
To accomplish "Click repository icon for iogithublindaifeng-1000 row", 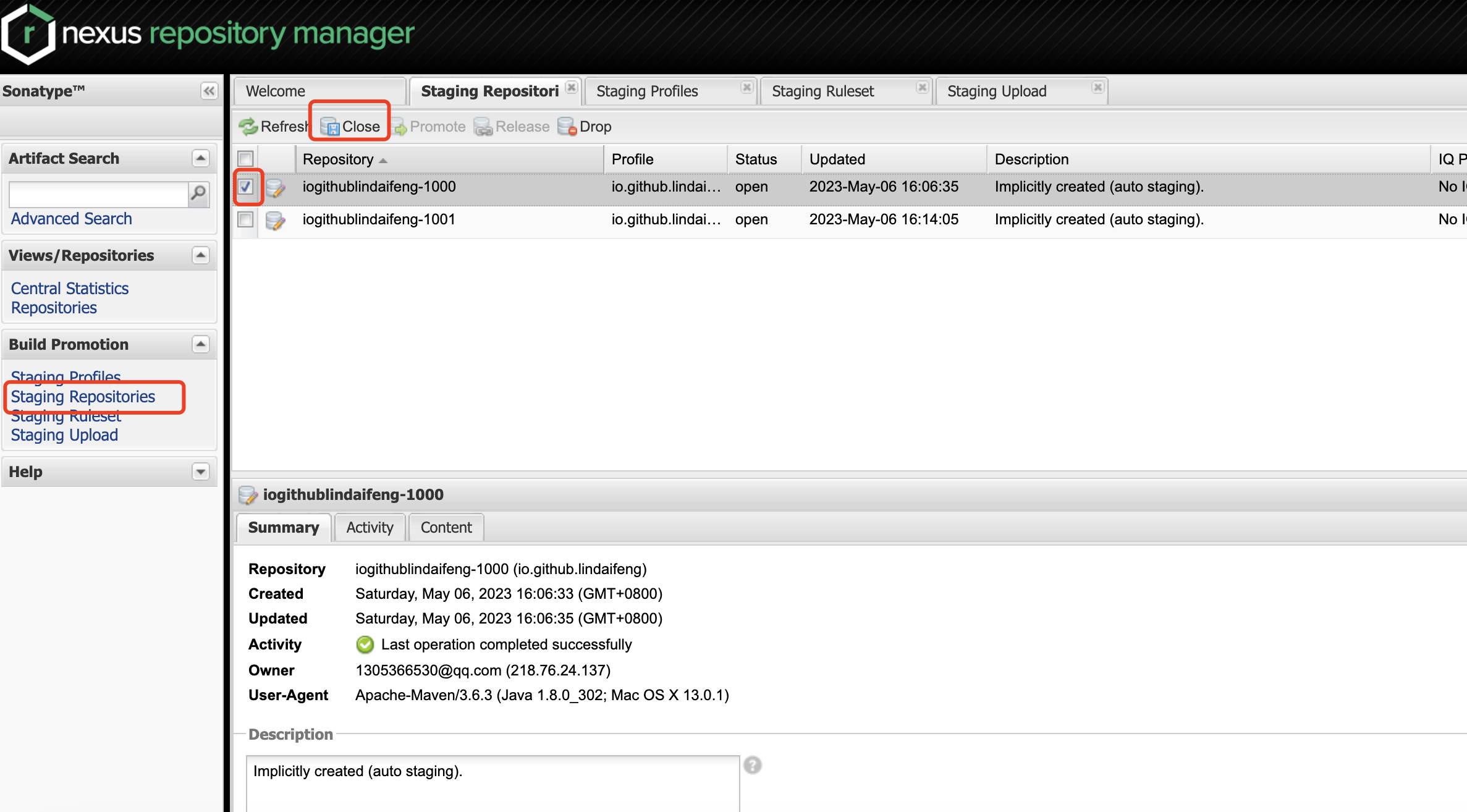I will tap(275, 187).
